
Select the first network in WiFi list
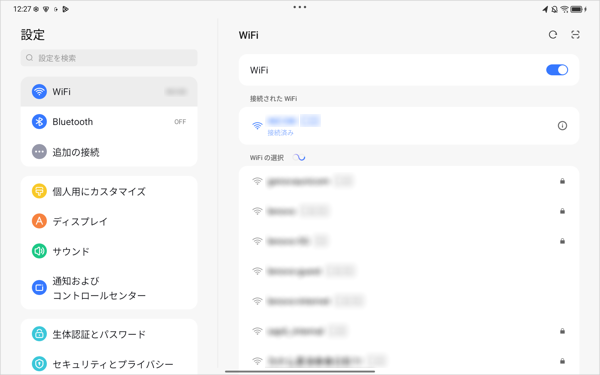click(409, 181)
